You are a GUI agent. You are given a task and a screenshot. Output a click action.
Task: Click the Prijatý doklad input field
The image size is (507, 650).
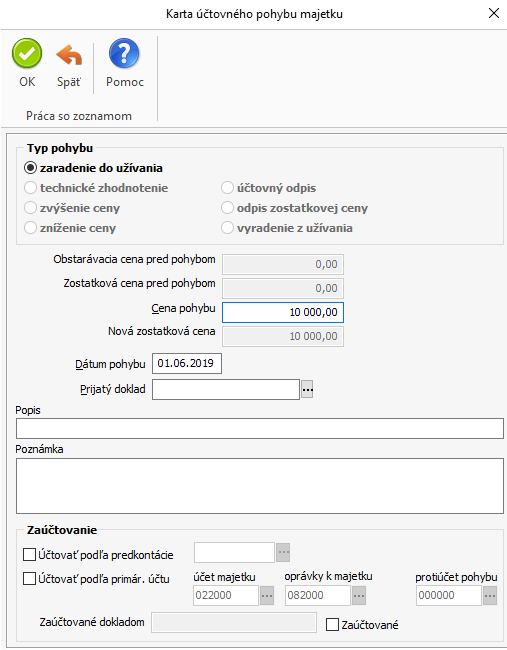tap(226, 390)
